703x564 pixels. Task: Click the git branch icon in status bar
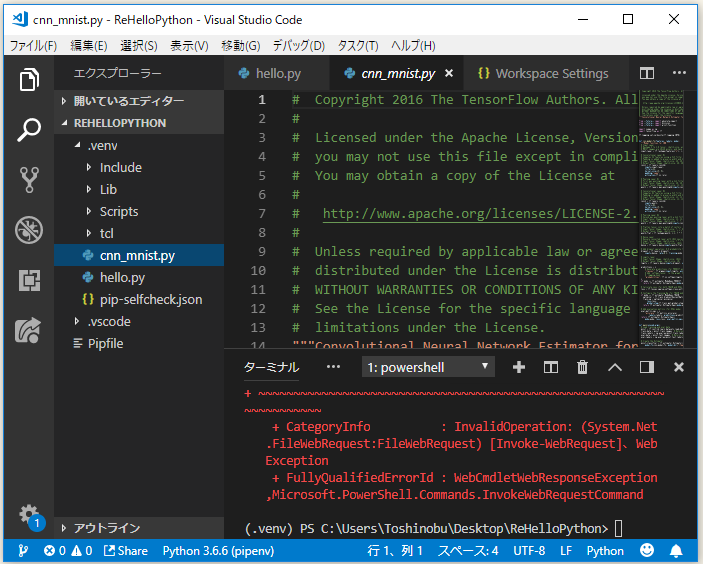point(23,551)
